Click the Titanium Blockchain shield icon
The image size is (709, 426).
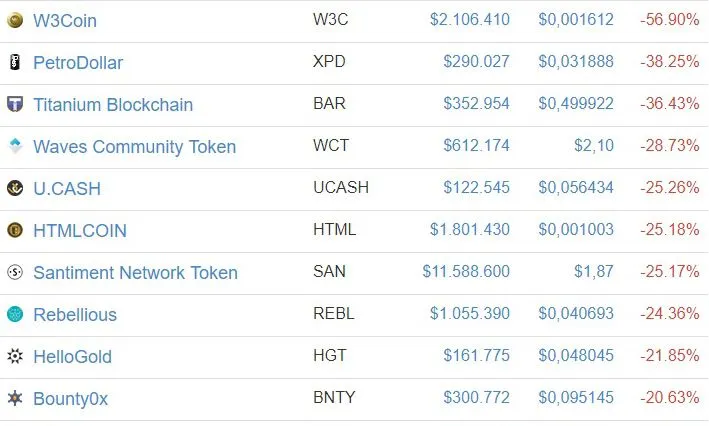point(15,104)
